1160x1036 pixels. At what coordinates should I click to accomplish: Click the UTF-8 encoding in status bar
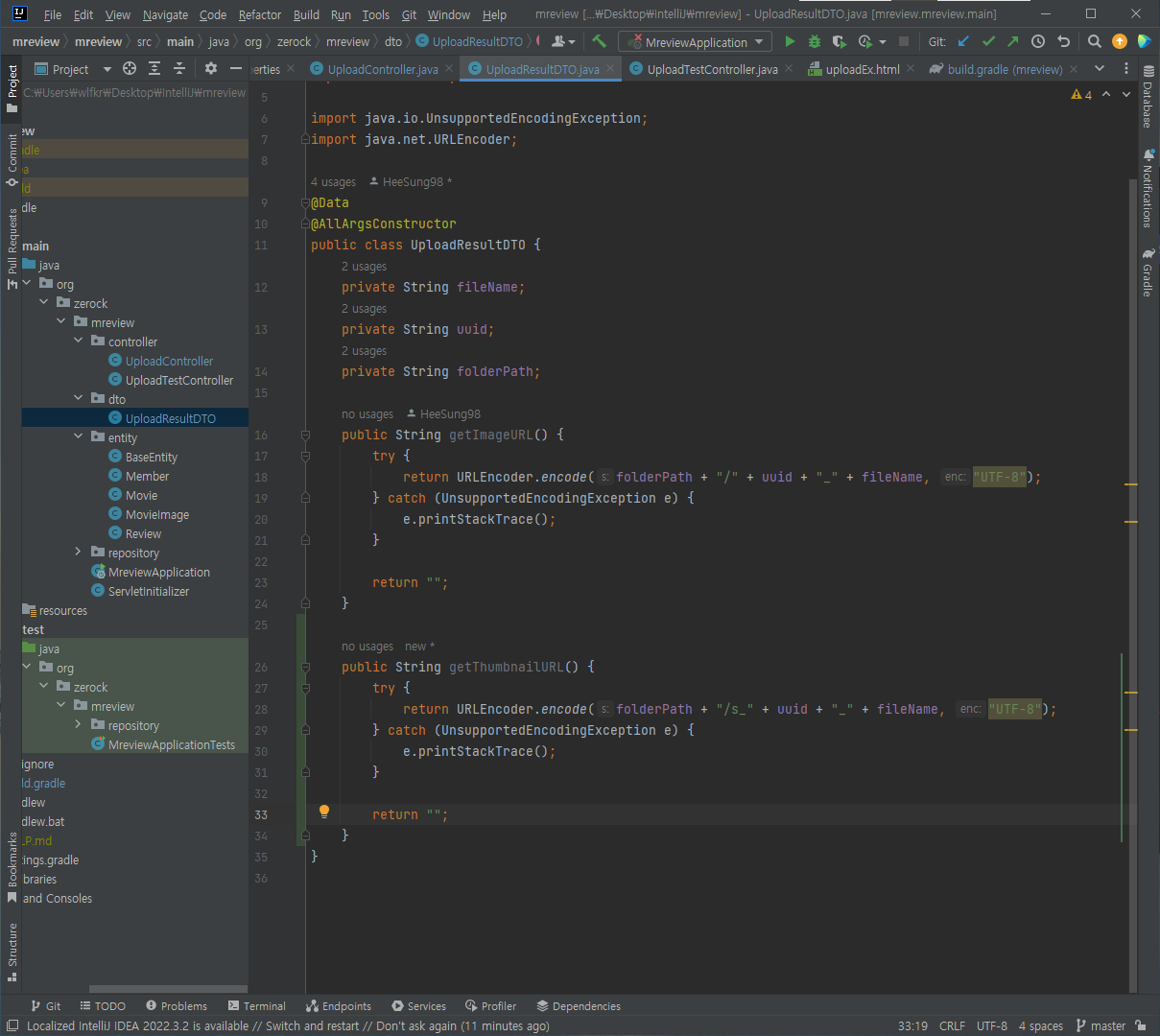[x=991, y=1025]
